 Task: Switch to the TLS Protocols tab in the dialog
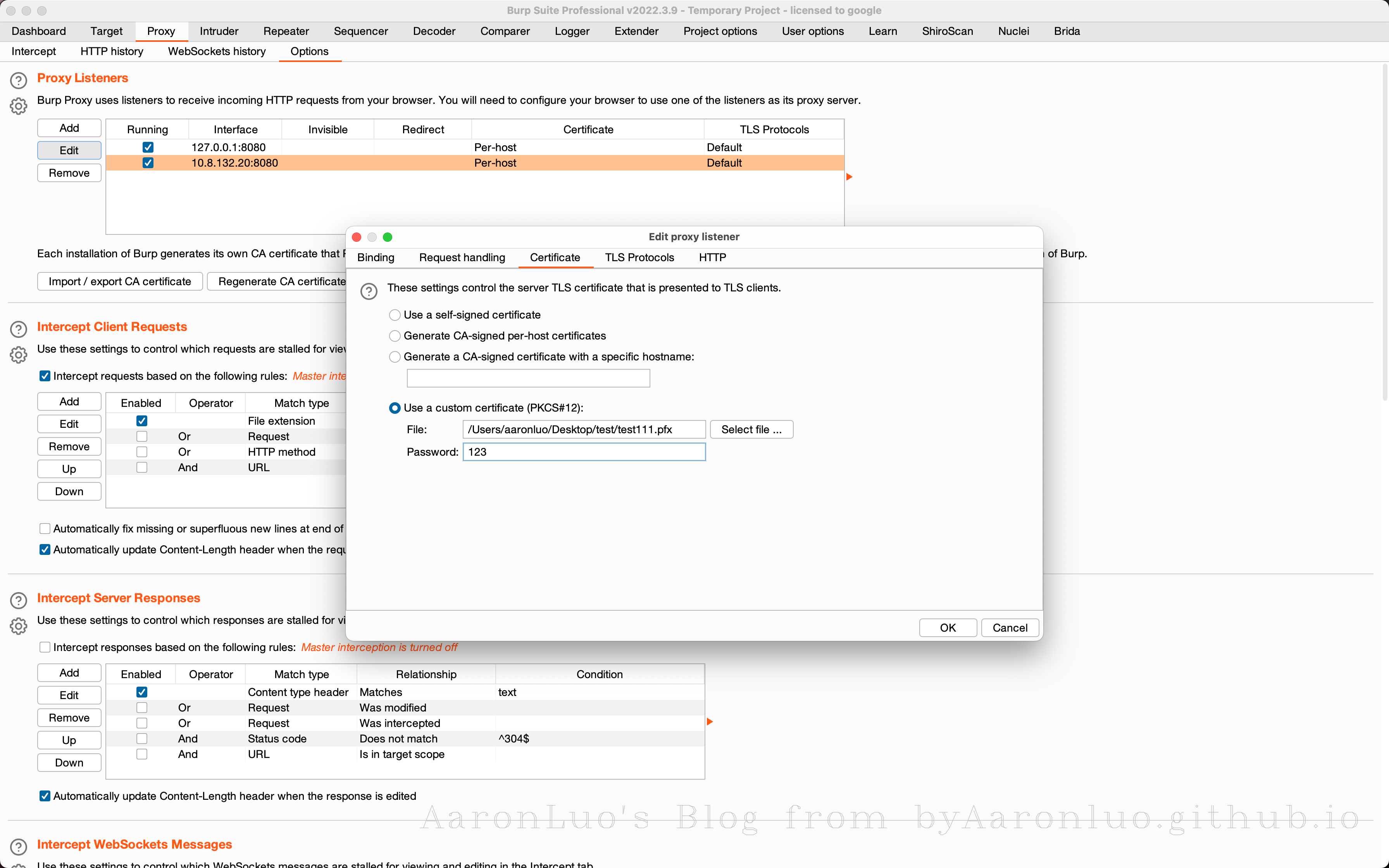639,257
